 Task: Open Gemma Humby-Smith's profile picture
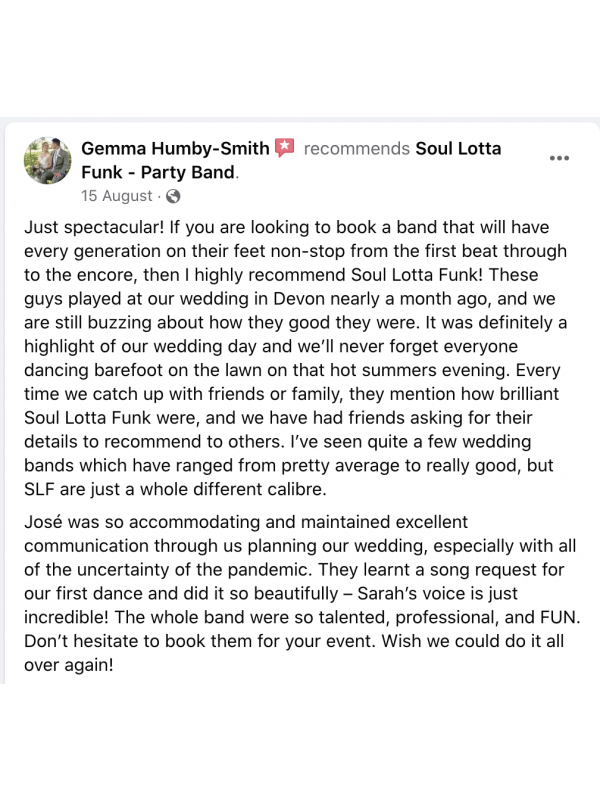pyautogui.click(x=47, y=162)
